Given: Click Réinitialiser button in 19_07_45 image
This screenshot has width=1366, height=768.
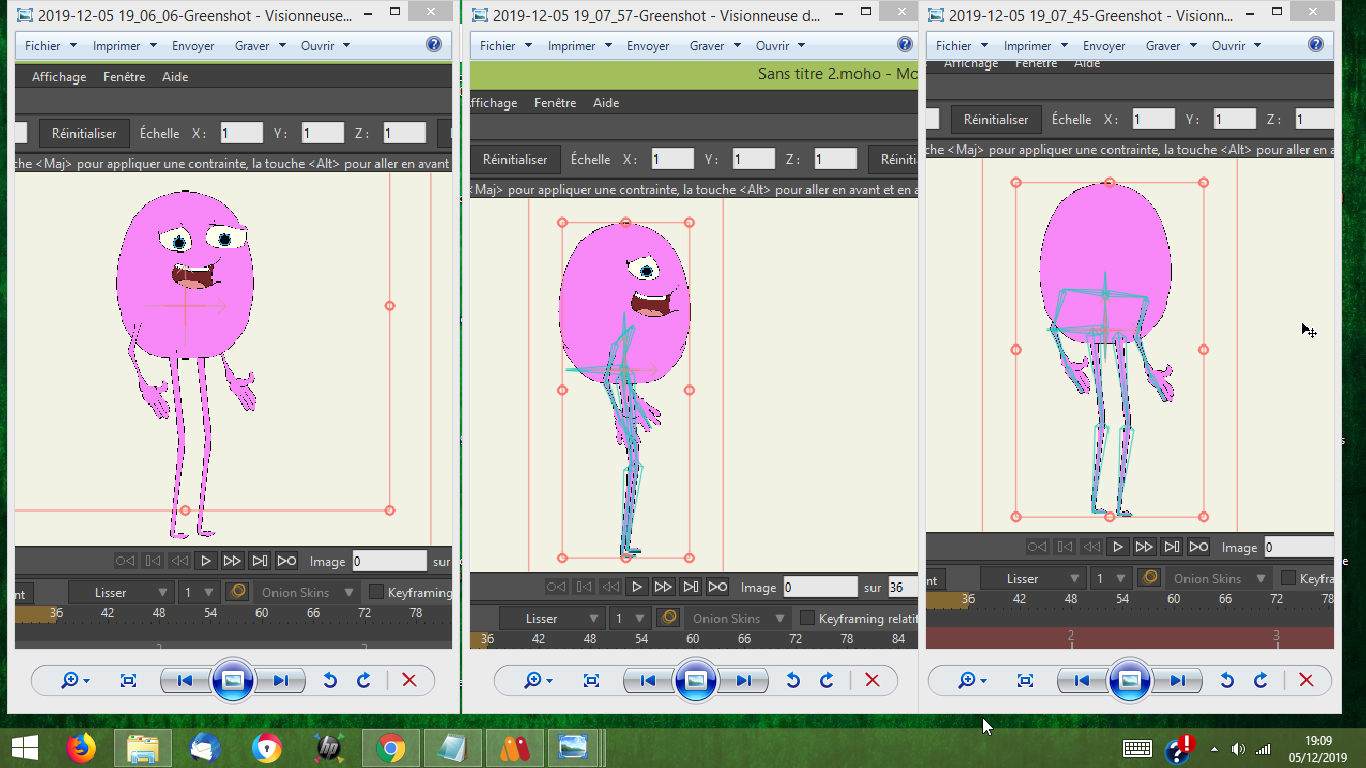Looking at the screenshot, I should tap(996, 119).
